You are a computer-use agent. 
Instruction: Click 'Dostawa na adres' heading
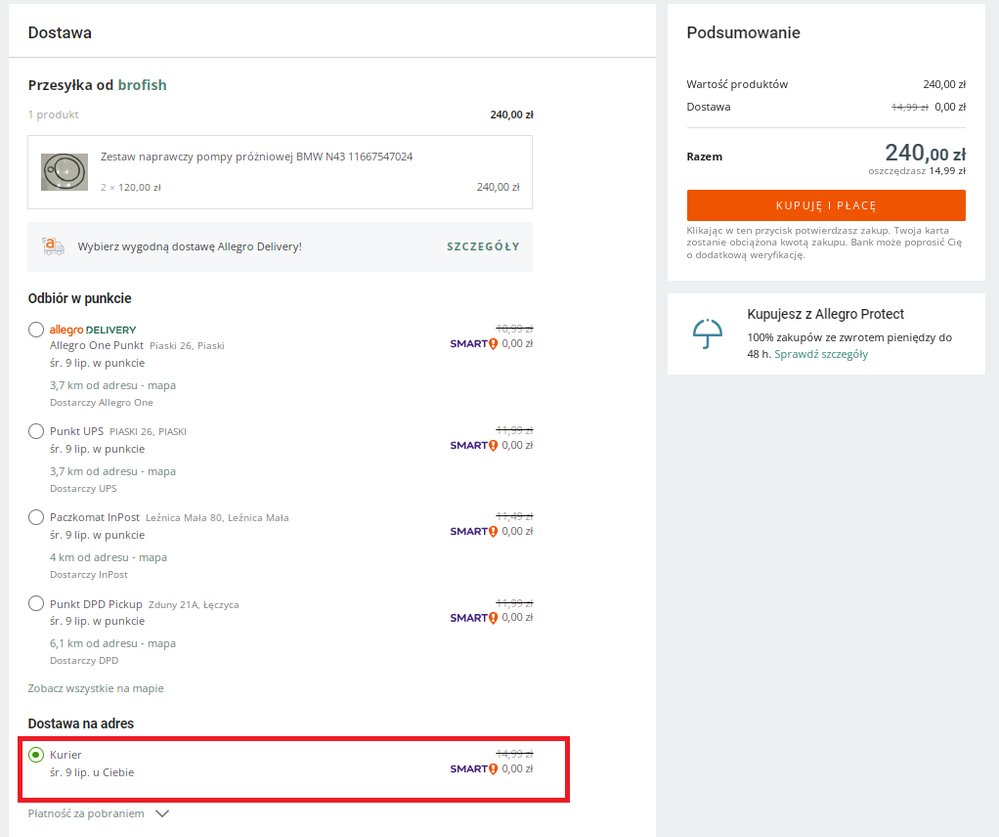(x=81, y=724)
